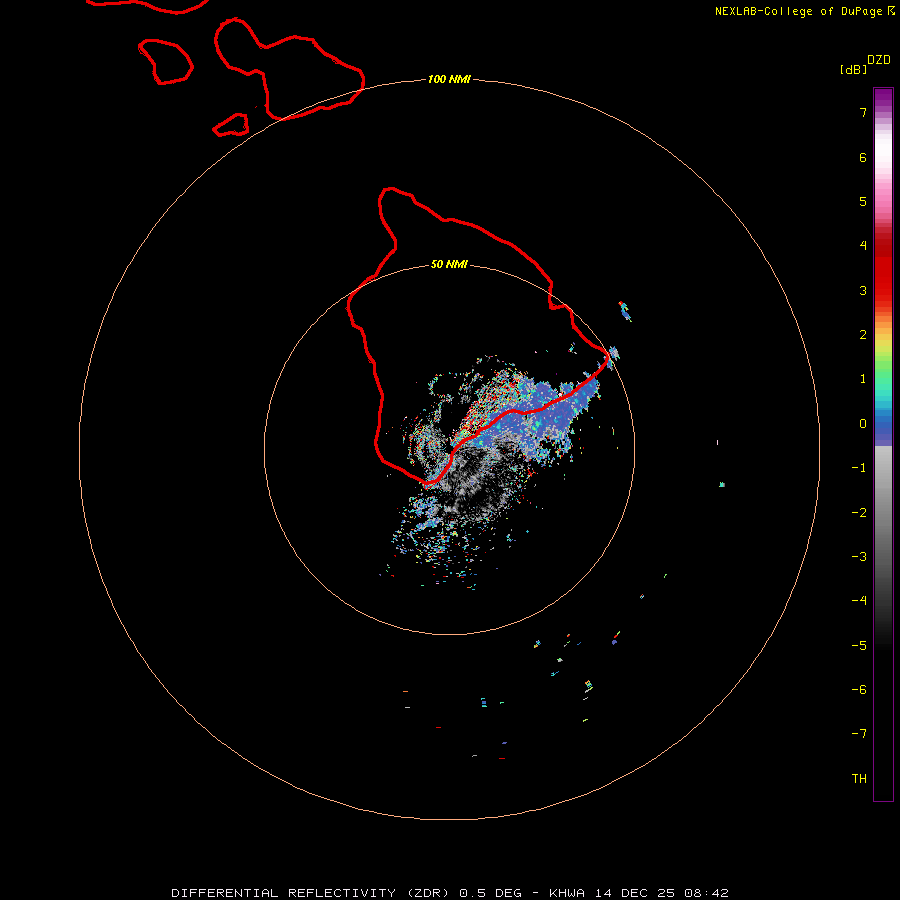Click the -6 dB scale label
This screenshot has width=900, height=900.
click(x=859, y=690)
